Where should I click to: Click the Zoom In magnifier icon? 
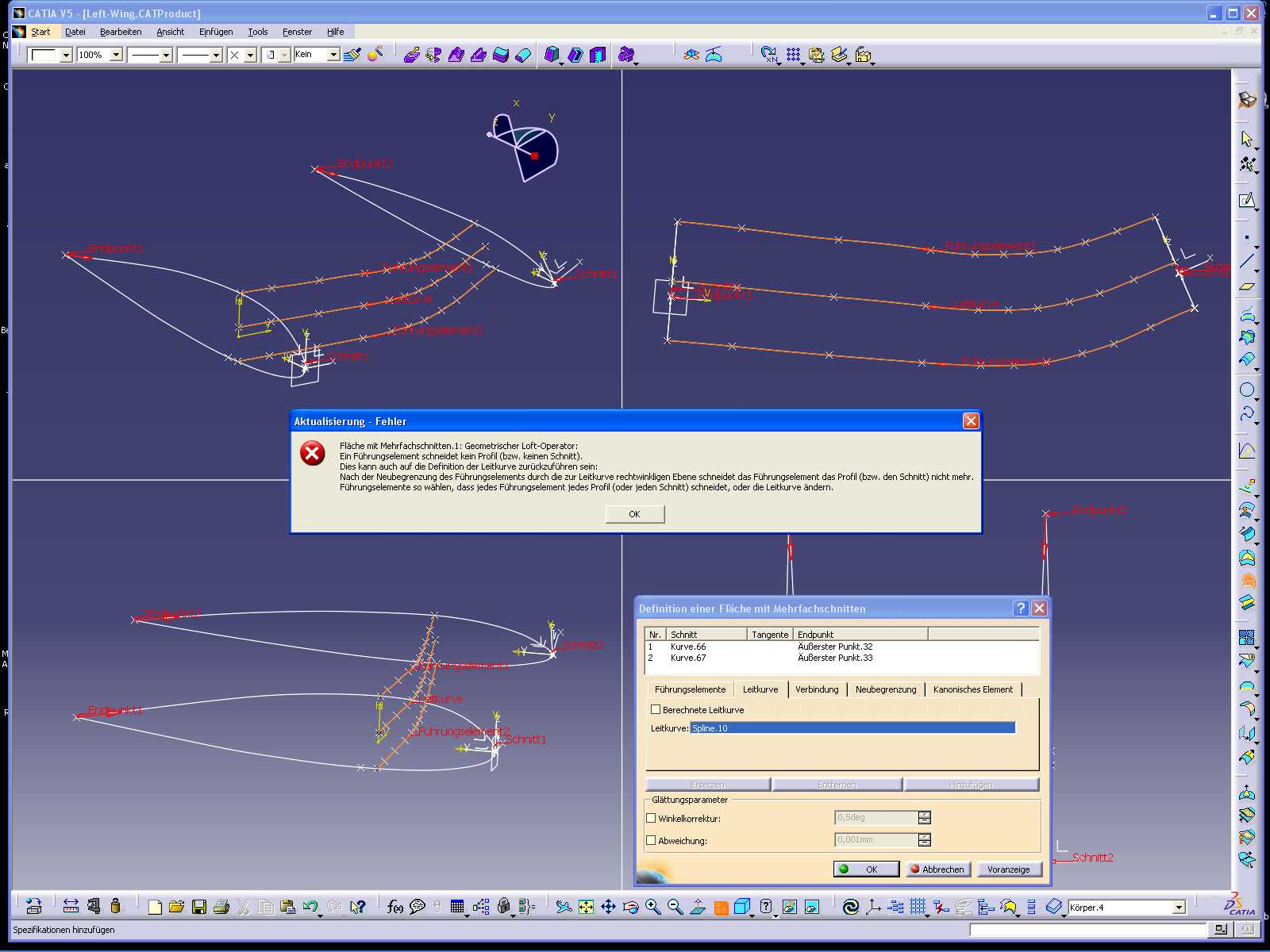pyautogui.click(x=653, y=906)
